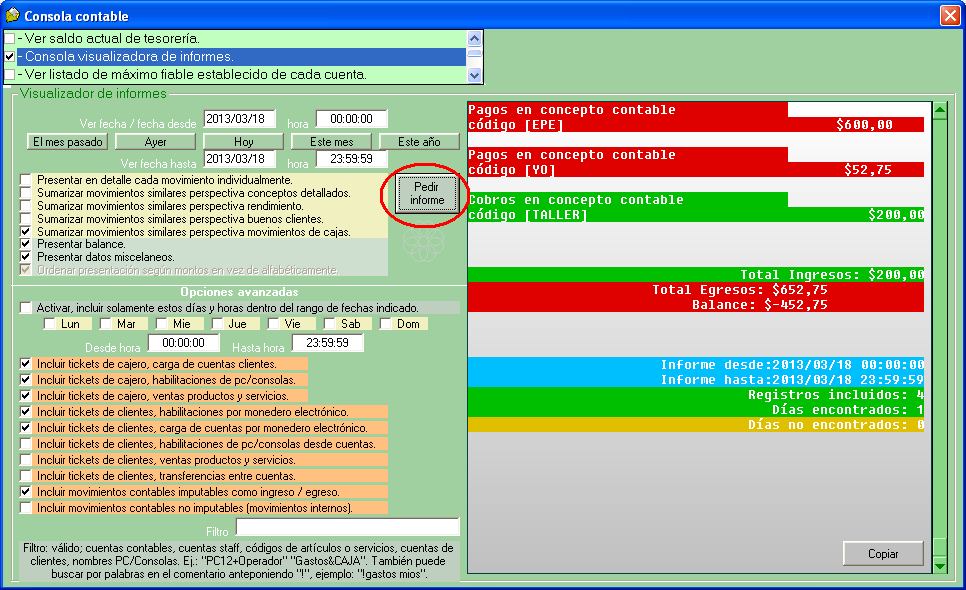This screenshot has width=966, height=590.
Task: Click the 'Días no encontrados: 0' line
Action: click(x=696, y=424)
